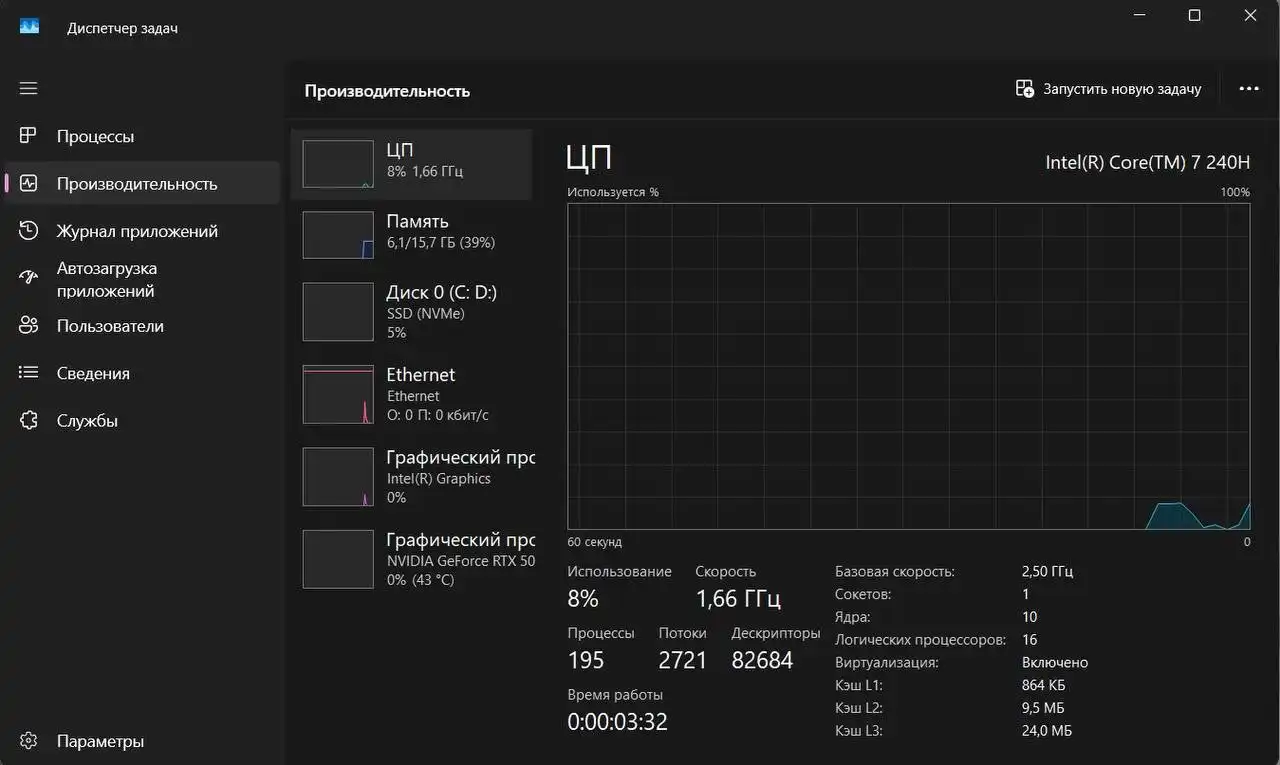The image size is (1280, 765).
Task: Click Запустить новую задачу button
Action: [x=1108, y=89]
